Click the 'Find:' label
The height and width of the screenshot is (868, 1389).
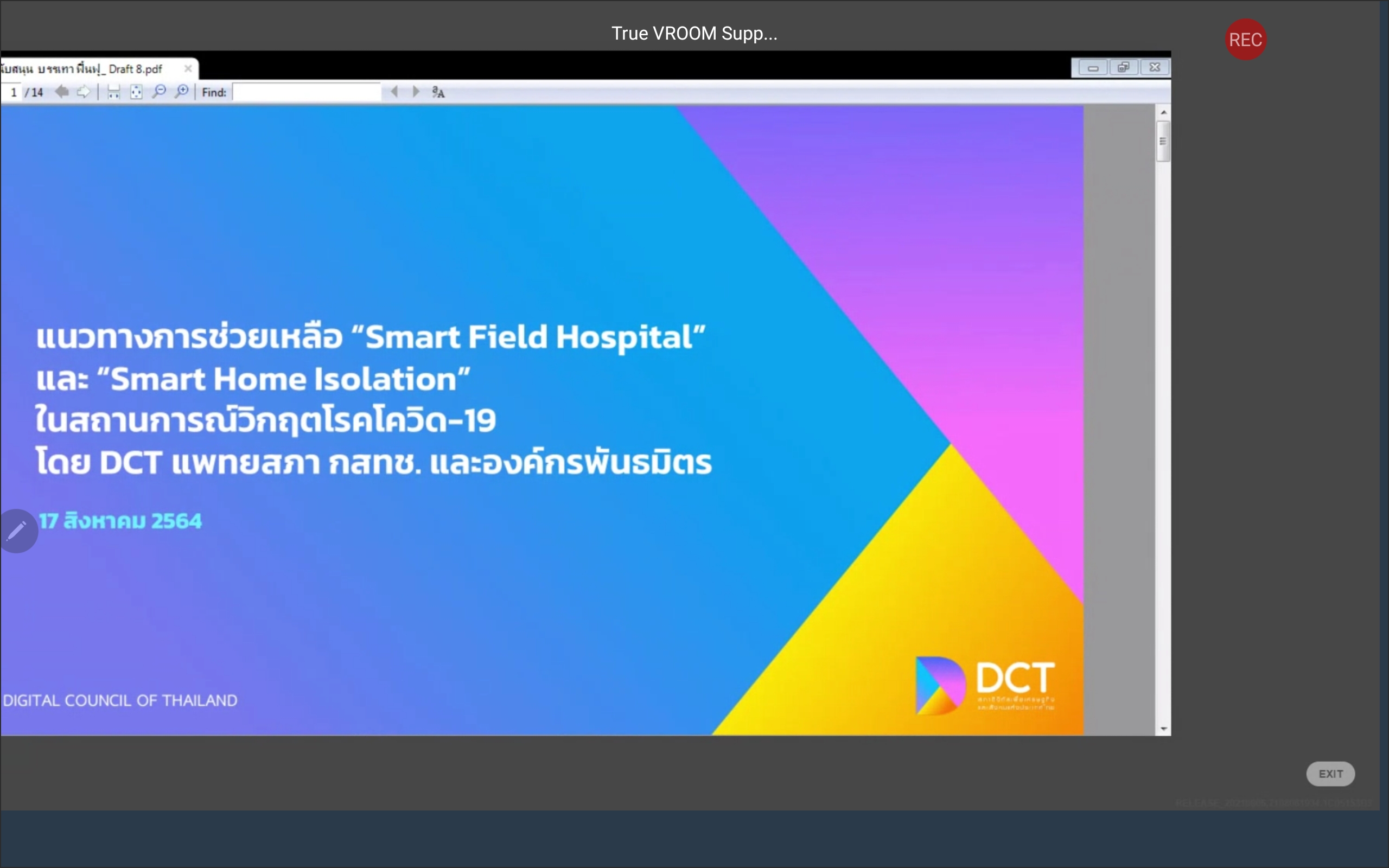click(x=214, y=92)
